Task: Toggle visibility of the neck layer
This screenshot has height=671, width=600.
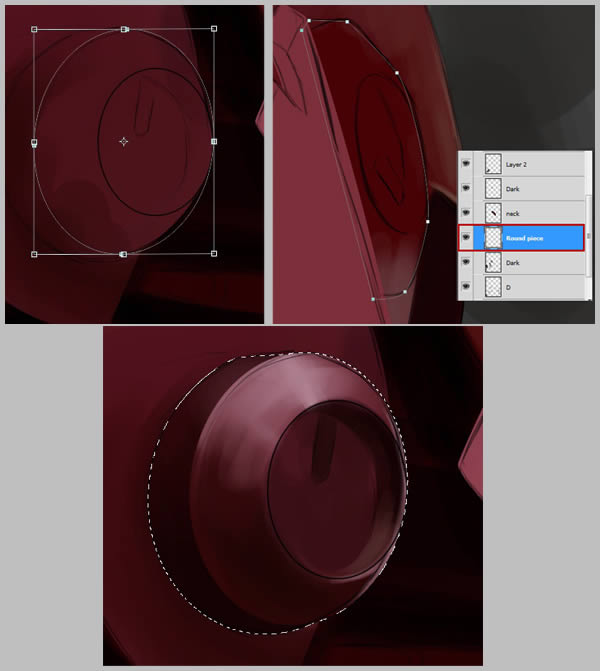Action: 466,213
